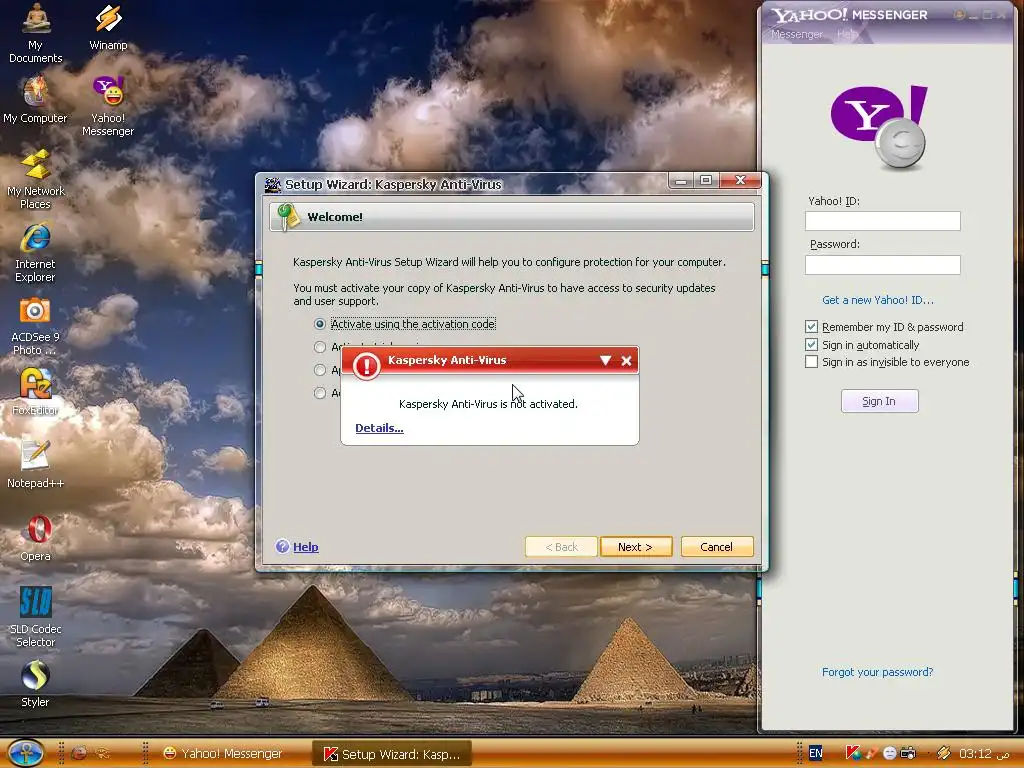This screenshot has height=768, width=1024.
Task: Click first quick launch icon in taskbar
Action: pyautogui.click(x=79, y=753)
